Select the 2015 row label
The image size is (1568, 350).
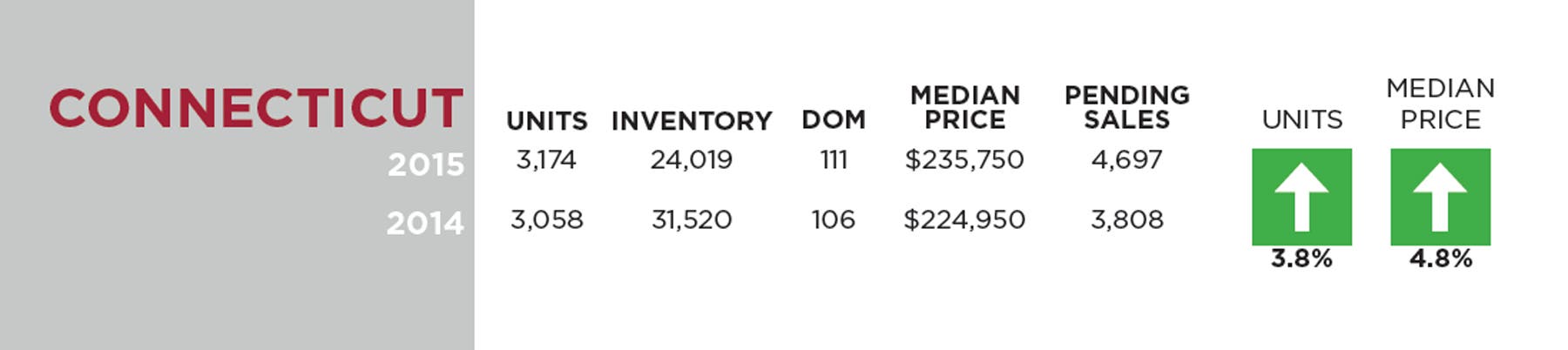coord(426,165)
